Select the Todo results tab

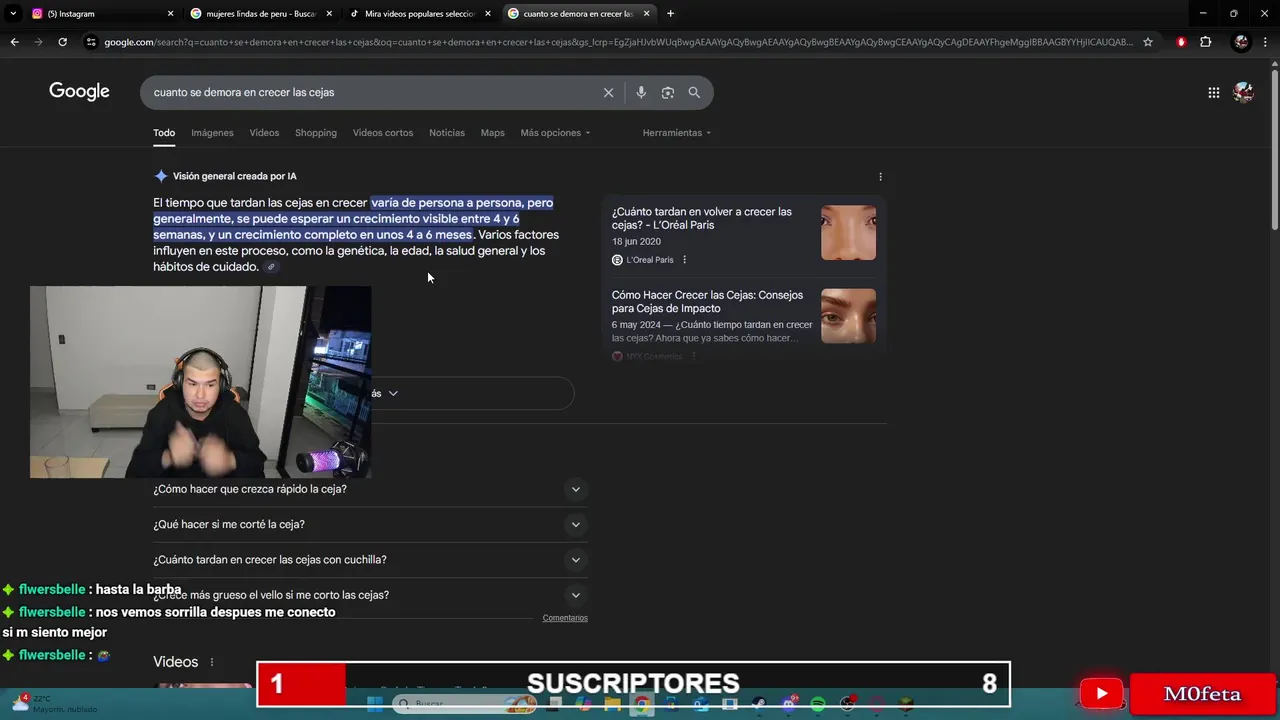(164, 132)
